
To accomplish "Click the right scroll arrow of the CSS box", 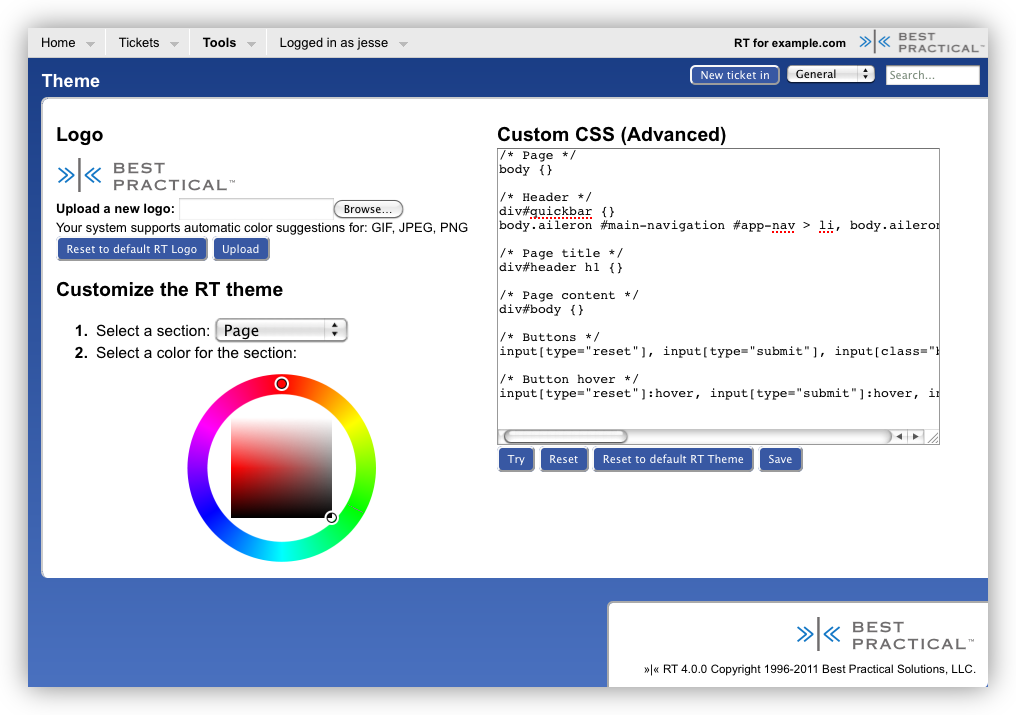I will tap(915, 436).
